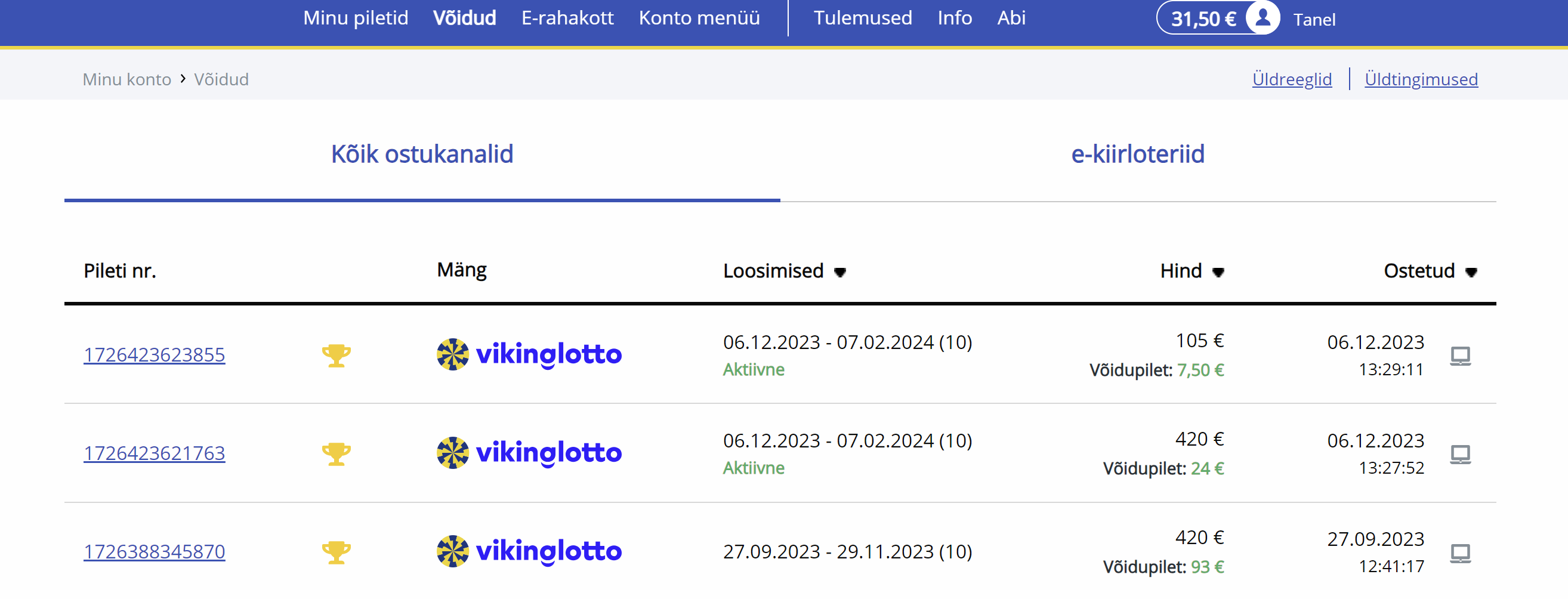
Task: Click the computer icon beside 13:29:11 purchase
Action: pos(1459,356)
